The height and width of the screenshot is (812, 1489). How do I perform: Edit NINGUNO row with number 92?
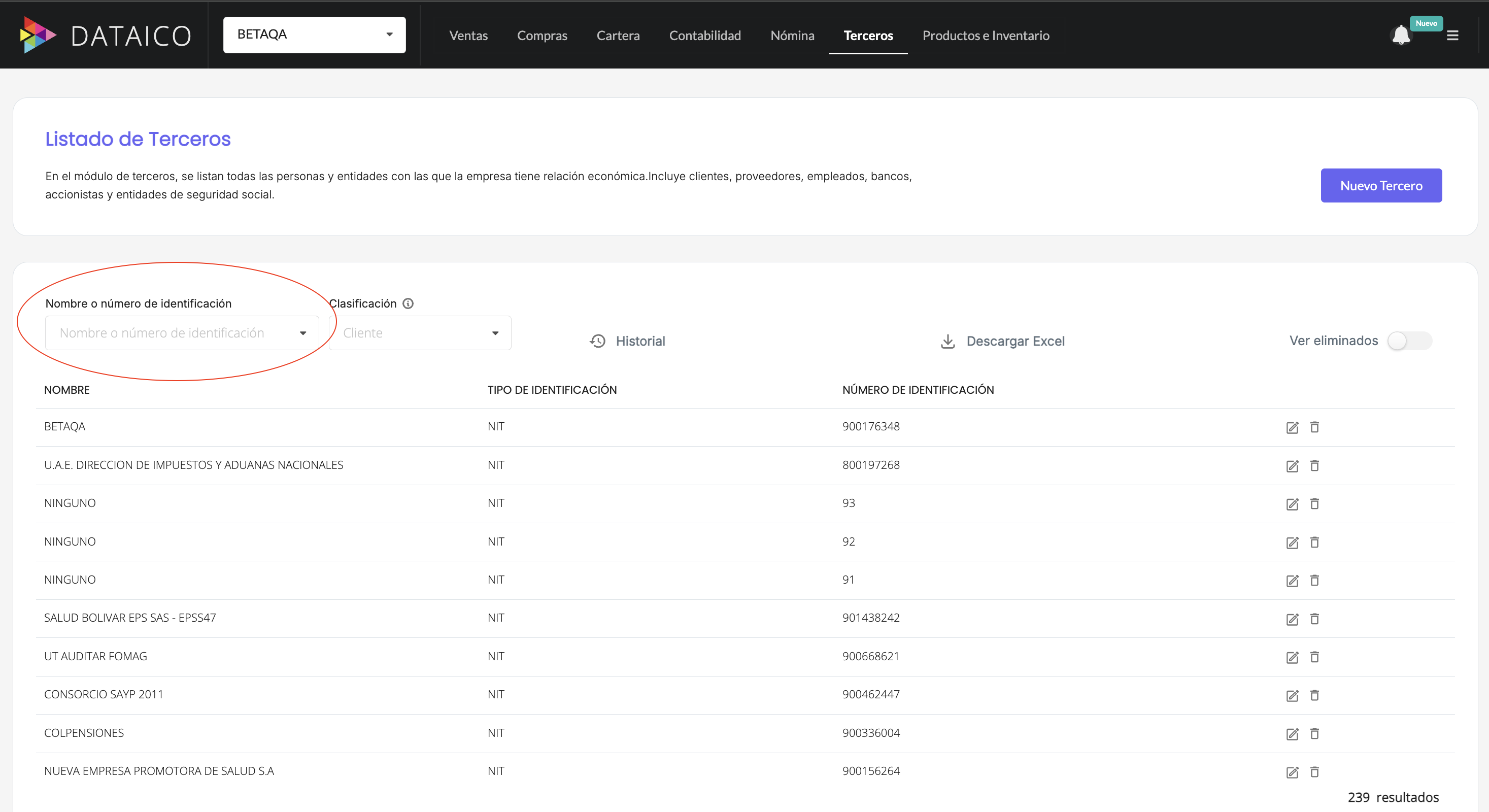point(1292,543)
